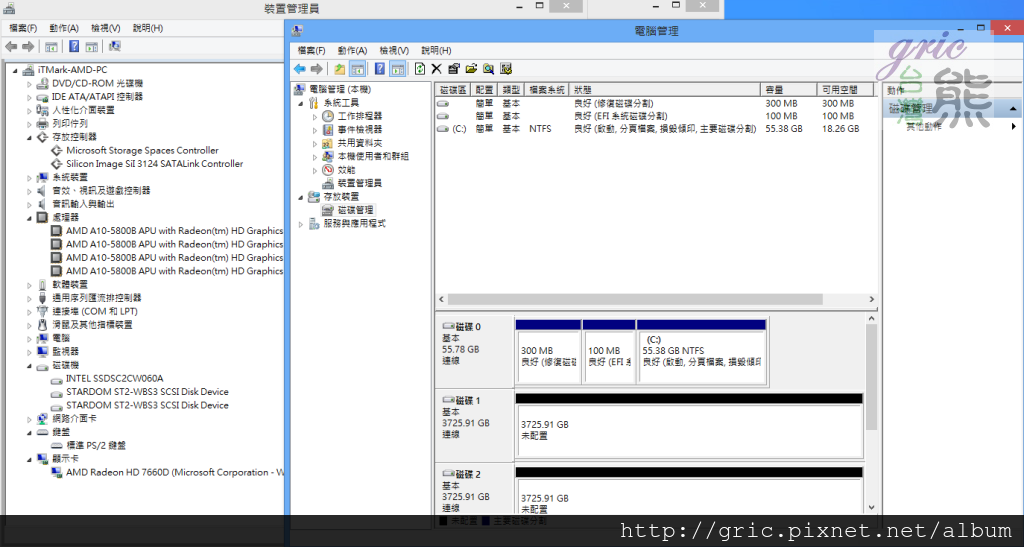Open 檢視(V) menu in 電腦管理 window
Viewport: 1024px width, 547px height.
click(x=394, y=50)
